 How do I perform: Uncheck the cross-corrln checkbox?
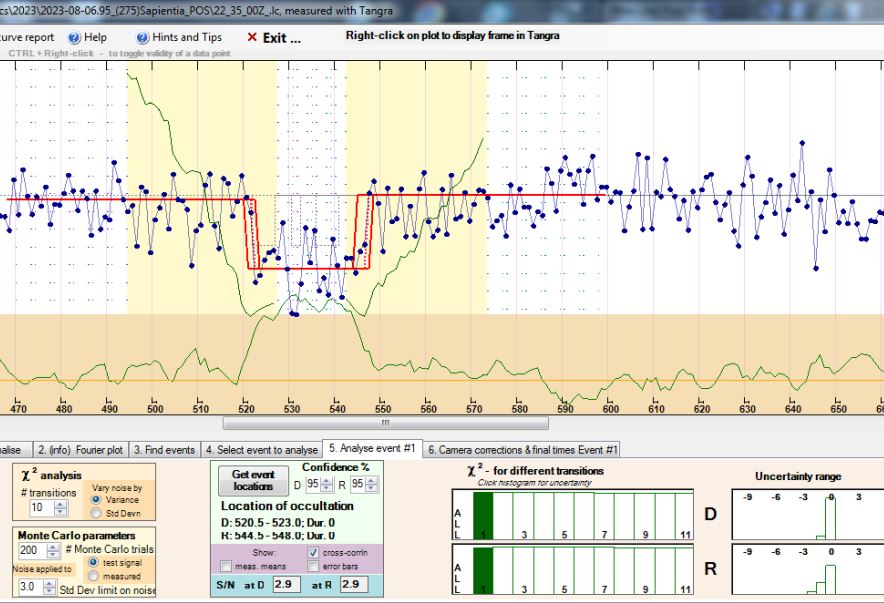315,551
